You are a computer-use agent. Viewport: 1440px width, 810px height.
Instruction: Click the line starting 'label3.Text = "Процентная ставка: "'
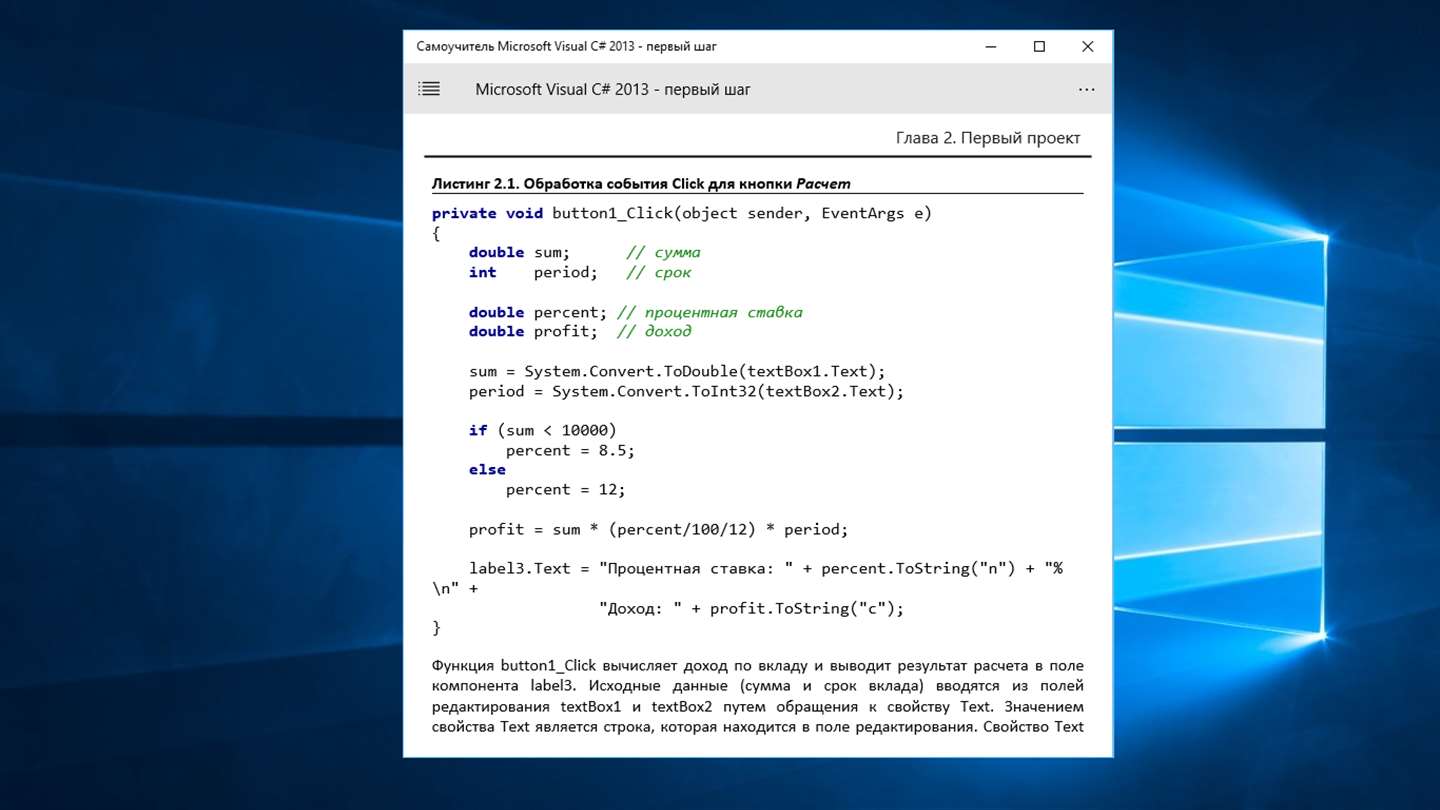[x=766, y=568]
